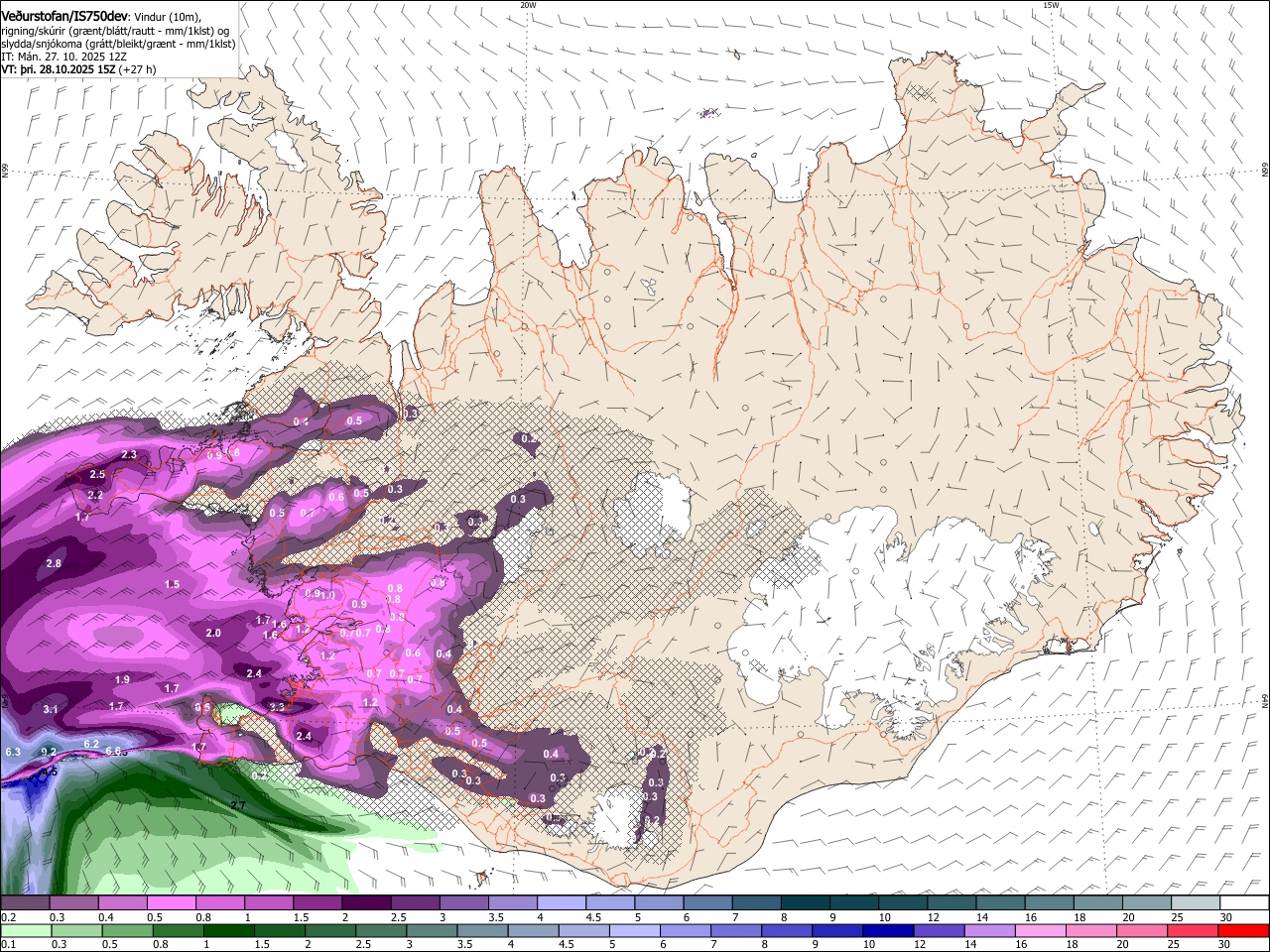
Task: Click the '9.2' precipitation value on map
Action: coord(48,752)
